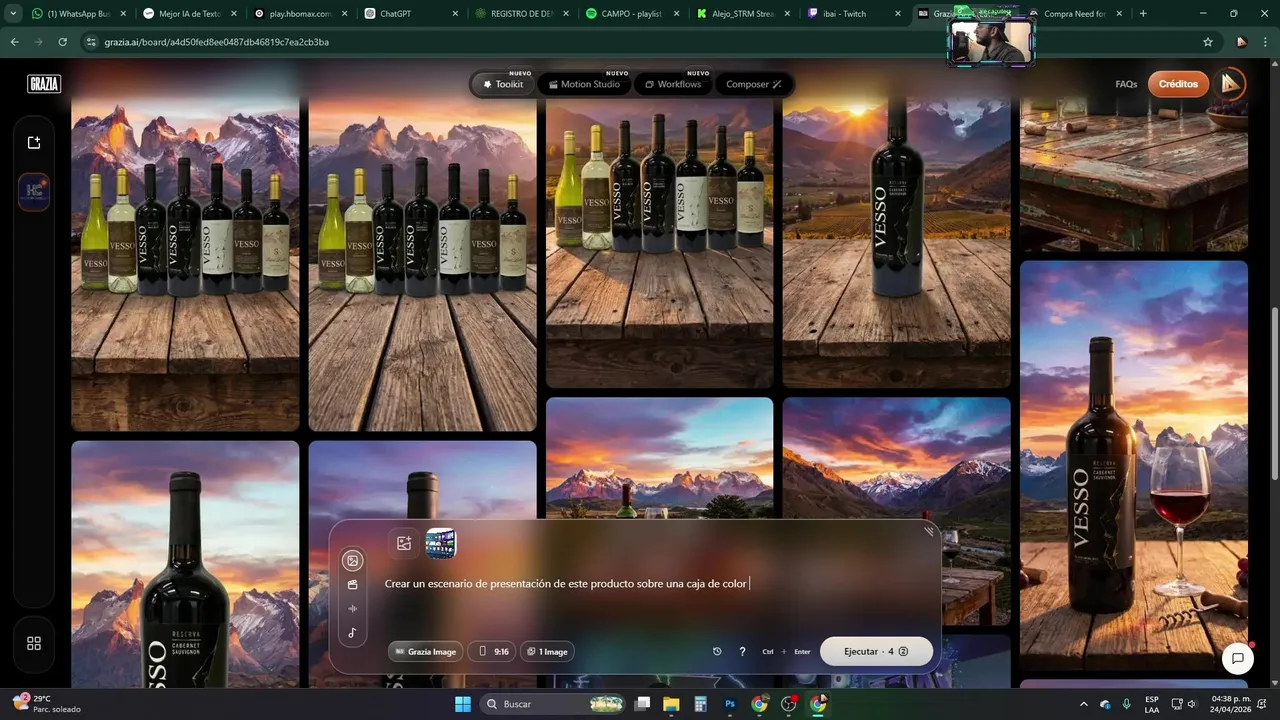
Task: Select image mode in prompt panel
Action: [352, 561]
